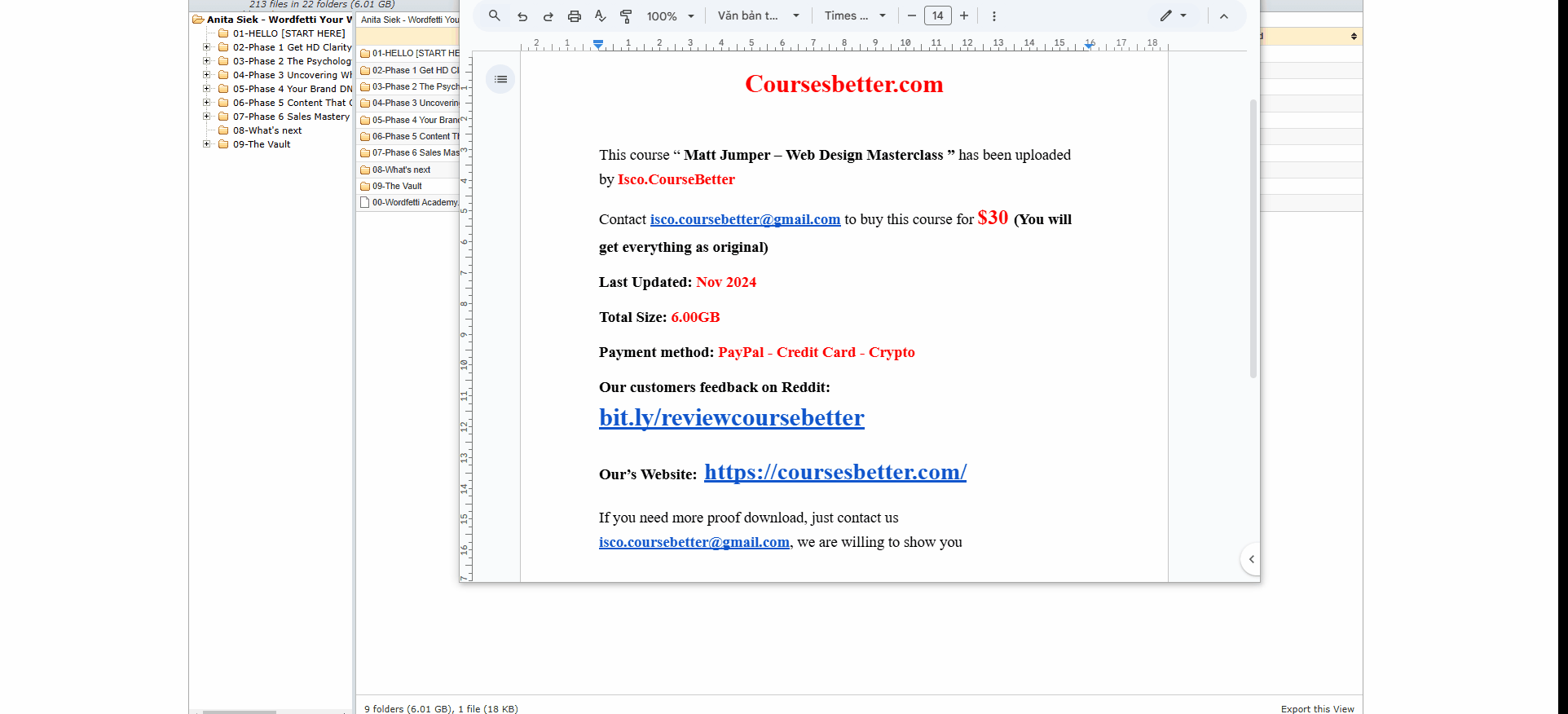Image resolution: width=1568 pixels, height=714 pixels.
Task: Open the isco.coursebetter@gmail.com link after Contact
Action: (745, 219)
